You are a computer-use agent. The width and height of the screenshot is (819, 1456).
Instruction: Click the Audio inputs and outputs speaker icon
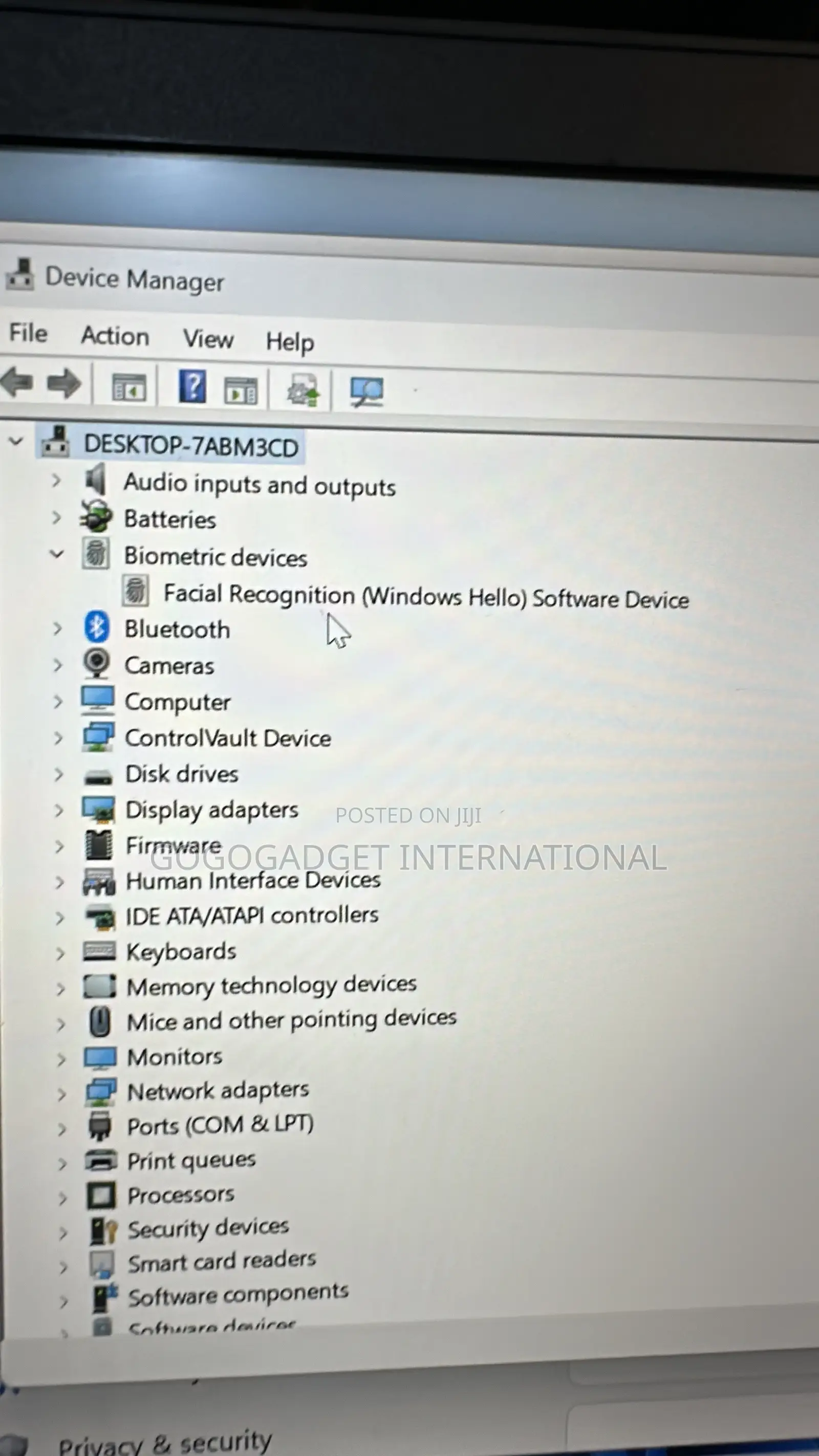pos(96,480)
